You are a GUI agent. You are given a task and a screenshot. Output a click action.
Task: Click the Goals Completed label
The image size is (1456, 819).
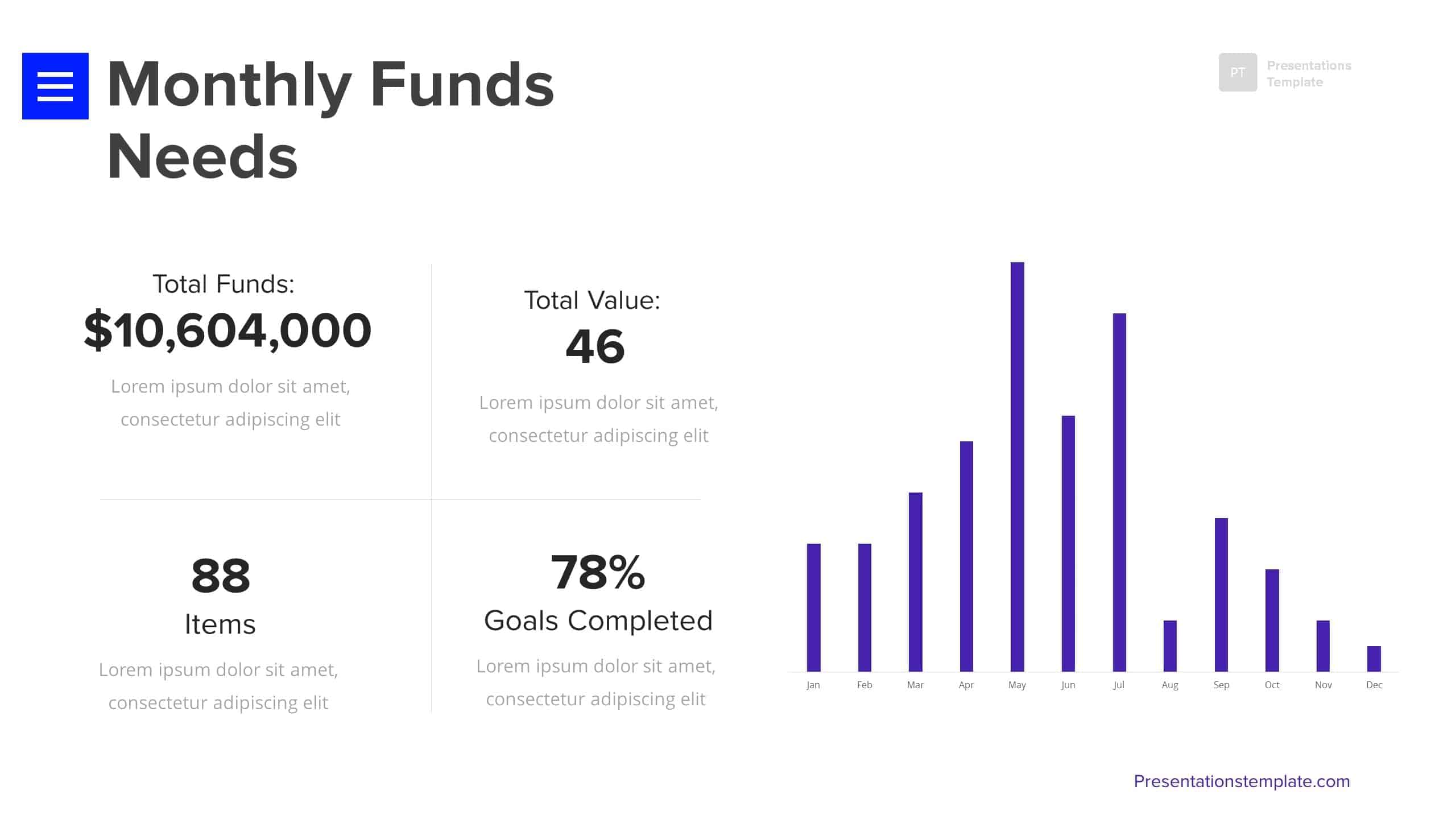[x=598, y=621]
